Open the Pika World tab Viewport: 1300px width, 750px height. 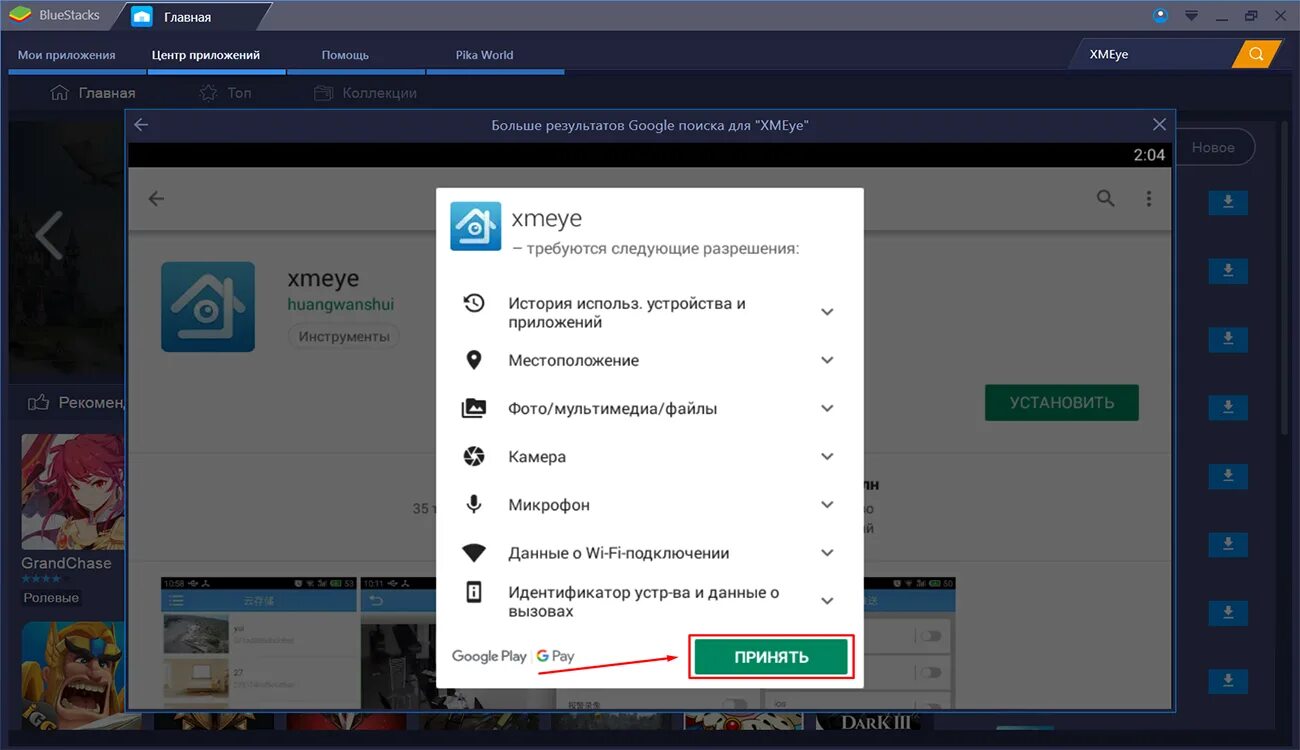pos(484,55)
